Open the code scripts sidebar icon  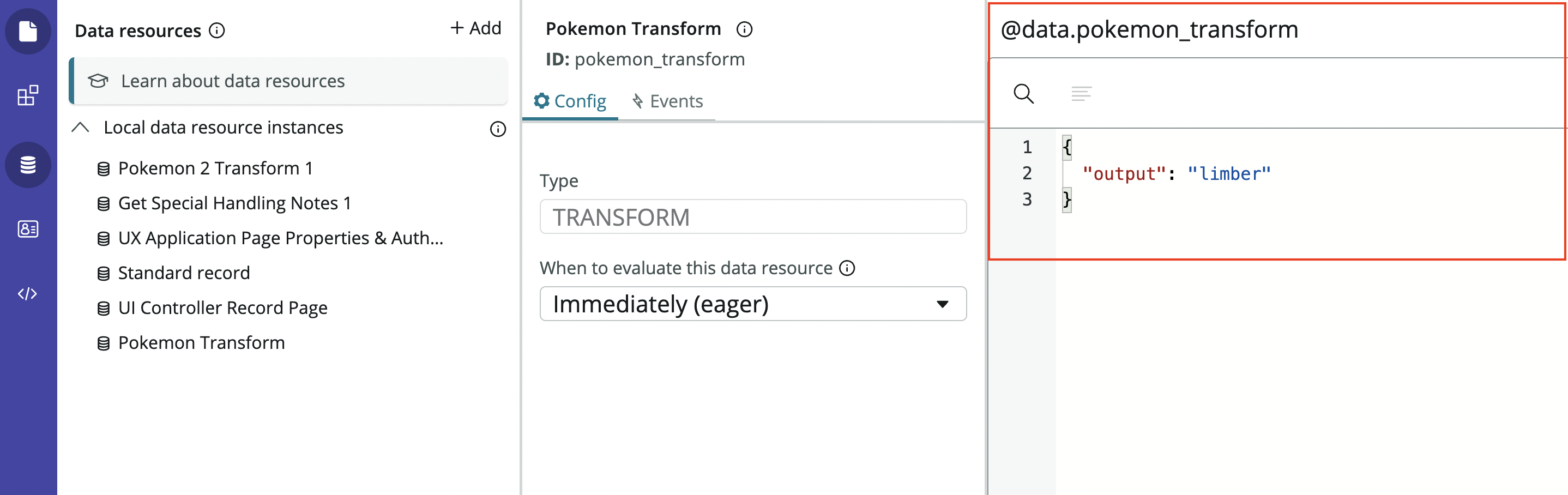click(28, 294)
